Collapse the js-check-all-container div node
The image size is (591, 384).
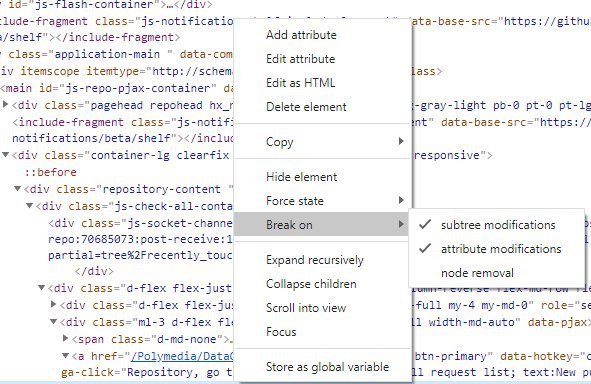click(29, 205)
